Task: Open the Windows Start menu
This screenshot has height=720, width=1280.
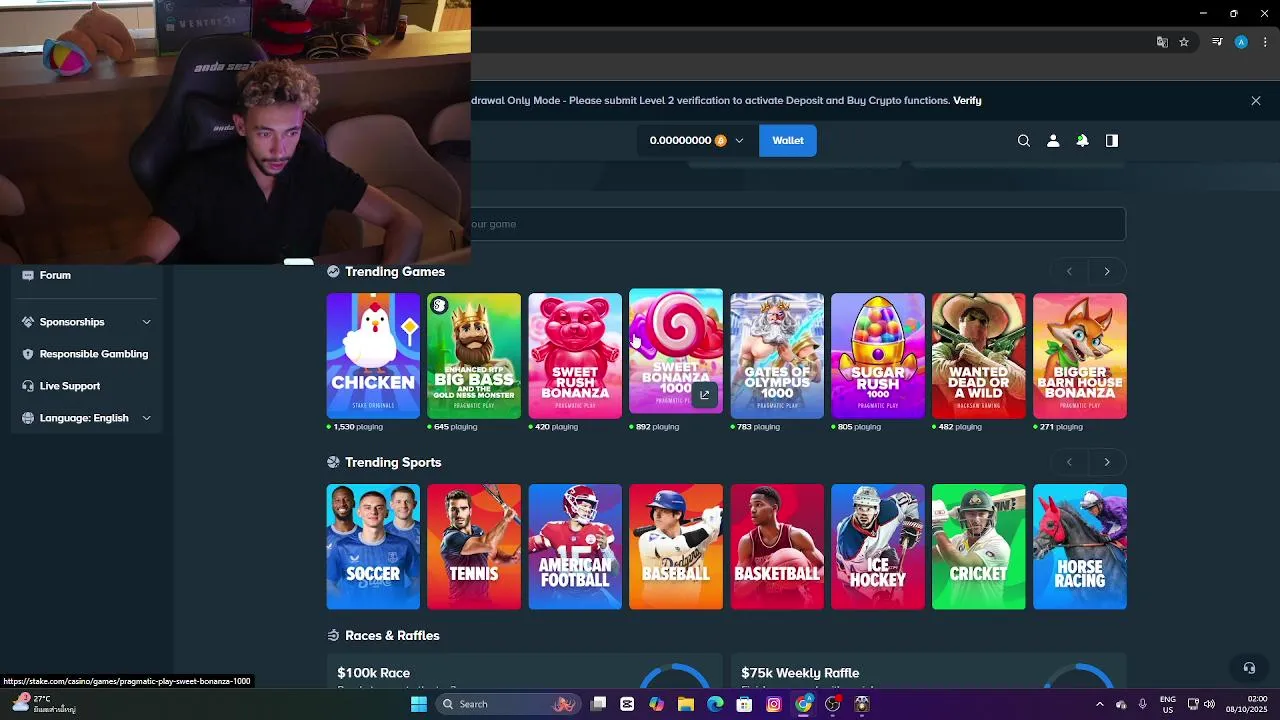Action: [419, 704]
